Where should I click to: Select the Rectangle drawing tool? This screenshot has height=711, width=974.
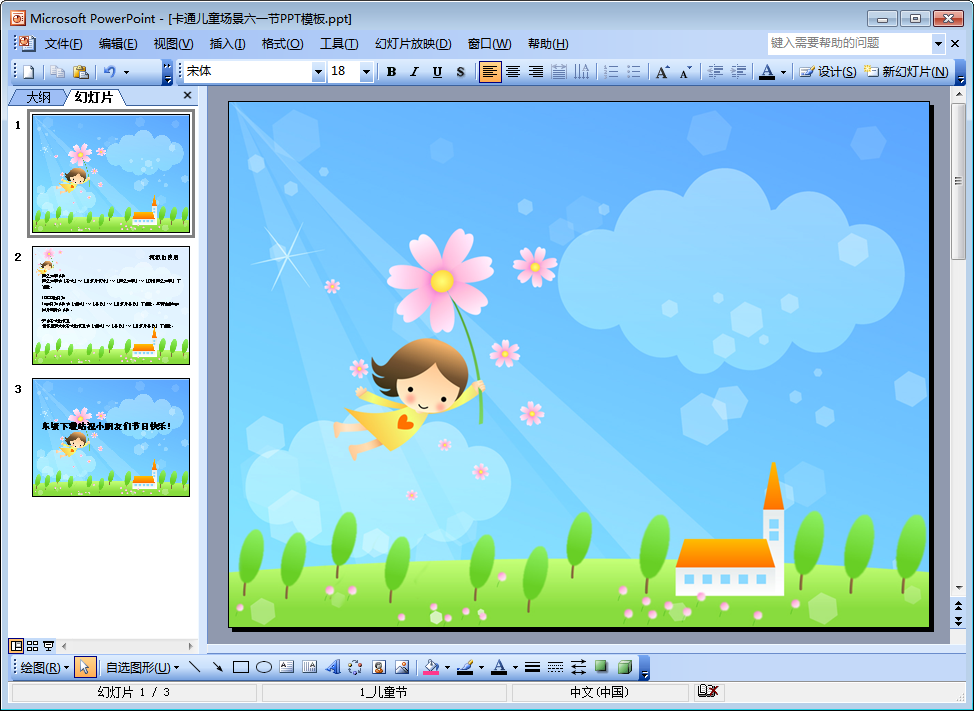(x=240, y=668)
